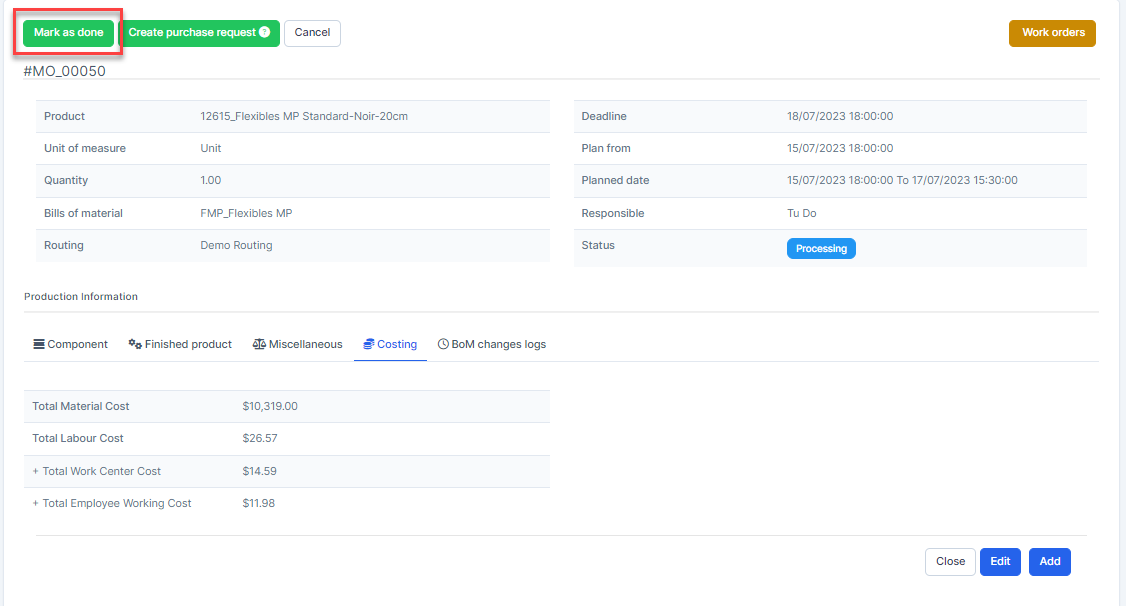Click the FMP_Flexibles MP bill of material value
The image size is (1126, 606).
[246, 213]
